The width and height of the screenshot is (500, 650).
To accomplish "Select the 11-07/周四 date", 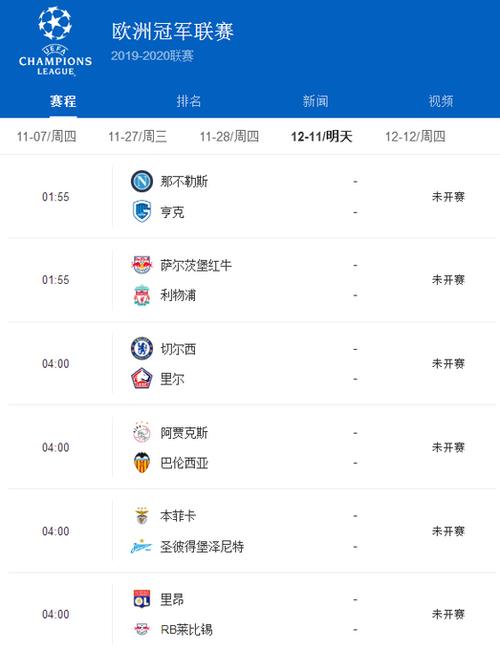I will pos(46,136).
